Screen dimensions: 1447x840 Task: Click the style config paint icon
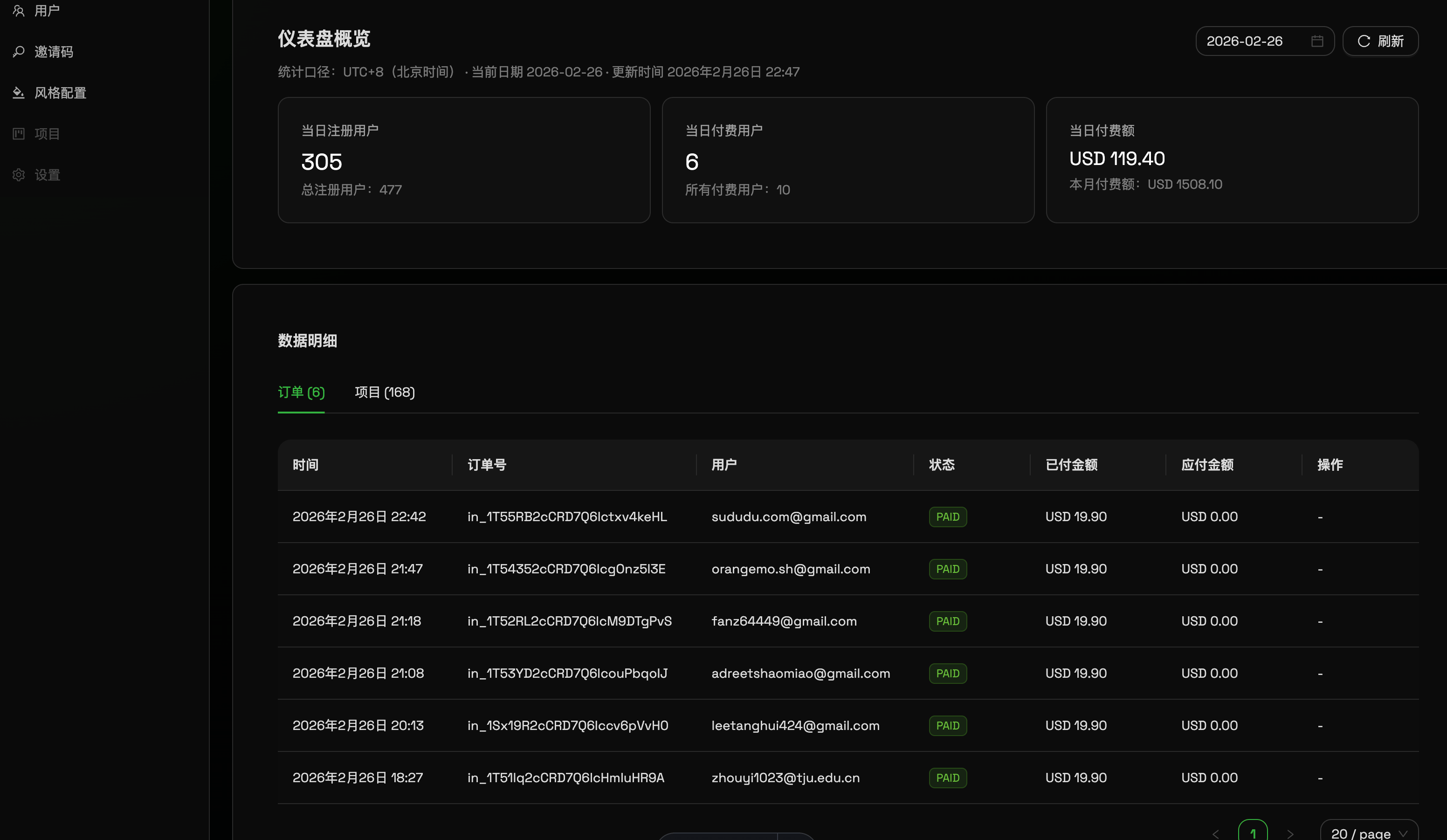18,92
